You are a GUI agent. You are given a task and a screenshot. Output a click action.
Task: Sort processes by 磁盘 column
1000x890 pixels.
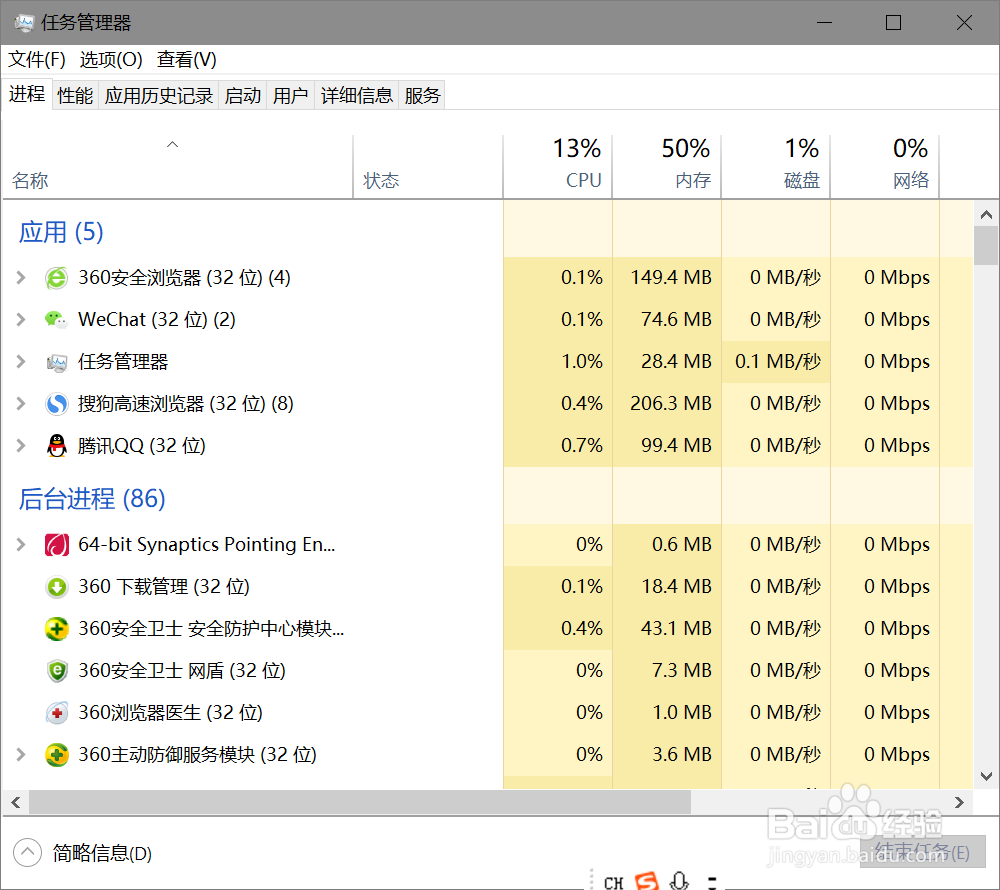[x=776, y=167]
